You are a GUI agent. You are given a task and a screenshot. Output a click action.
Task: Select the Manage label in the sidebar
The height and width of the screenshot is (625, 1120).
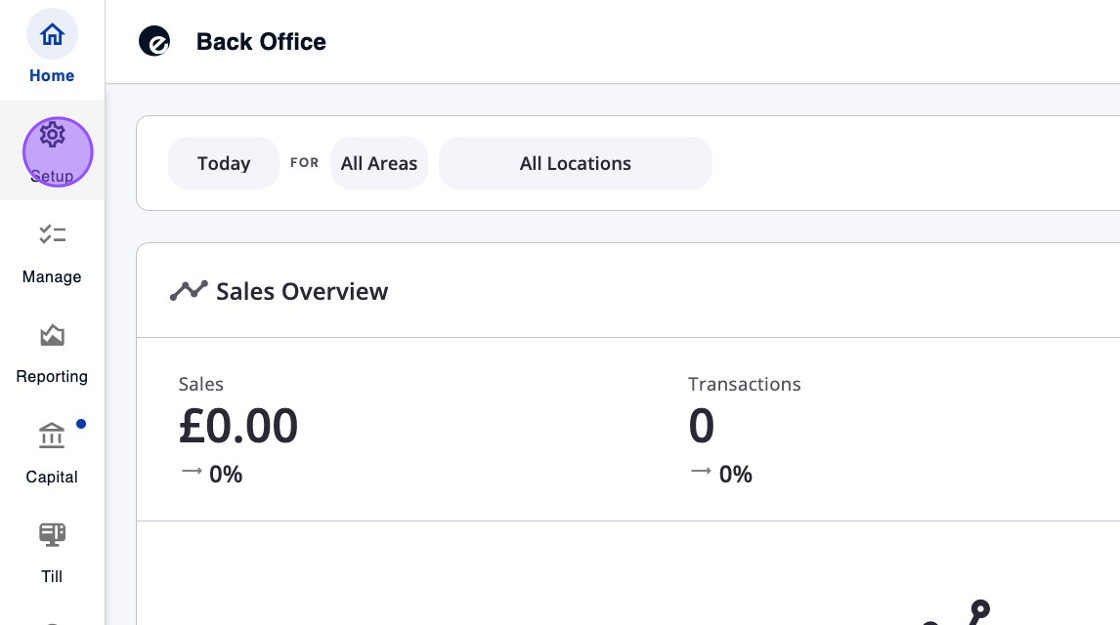[52, 277]
